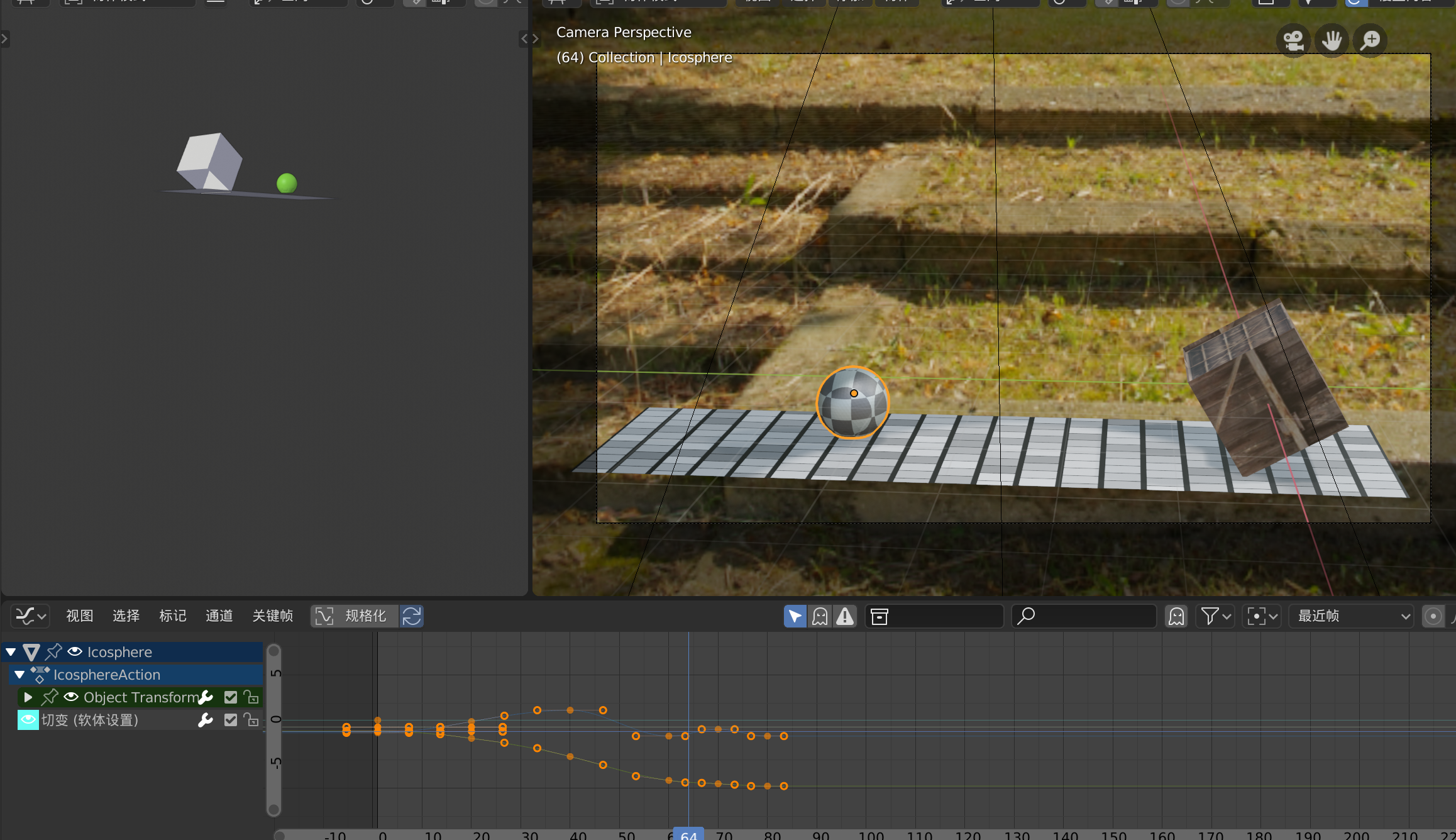The image size is (1456, 840).
Task: Toggle Only Show Errors warning icon
Action: pos(845,616)
